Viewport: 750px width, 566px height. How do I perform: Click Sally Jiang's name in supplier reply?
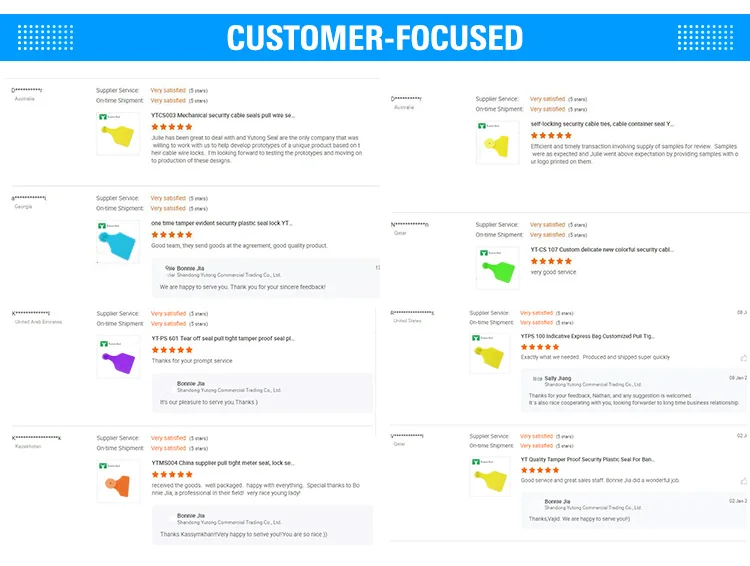coord(558,378)
